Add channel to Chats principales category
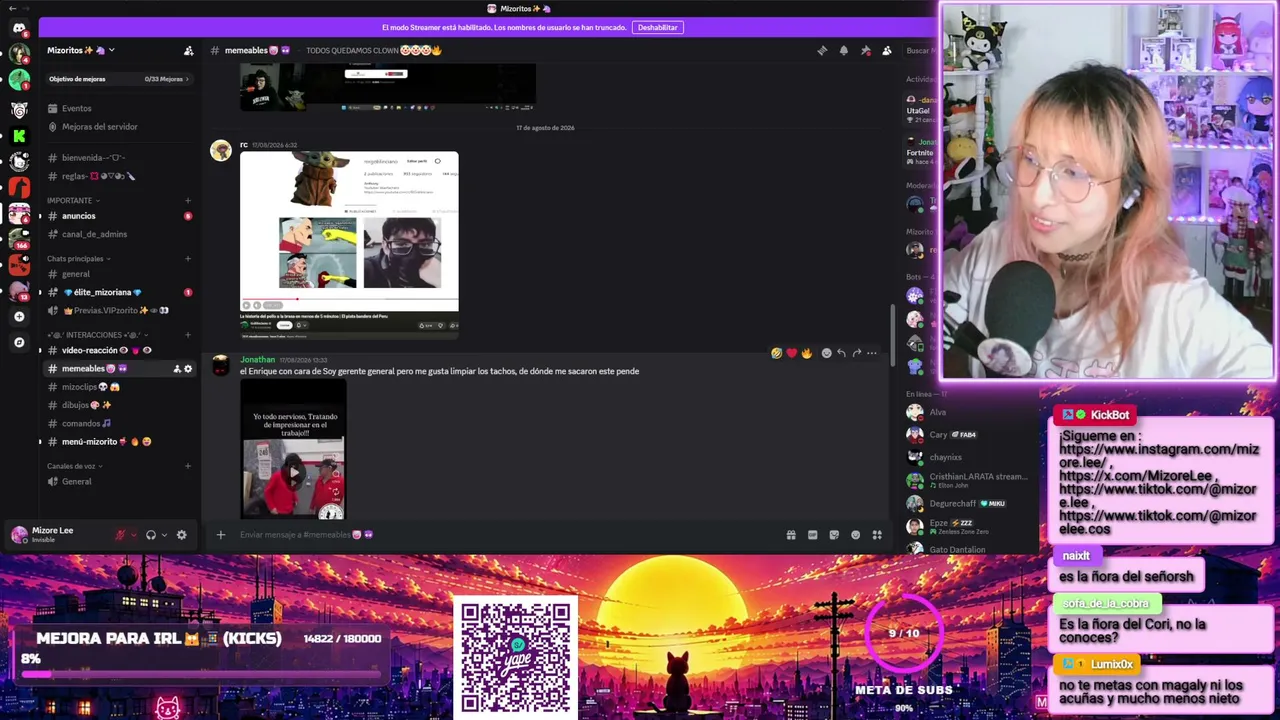 tap(187, 259)
